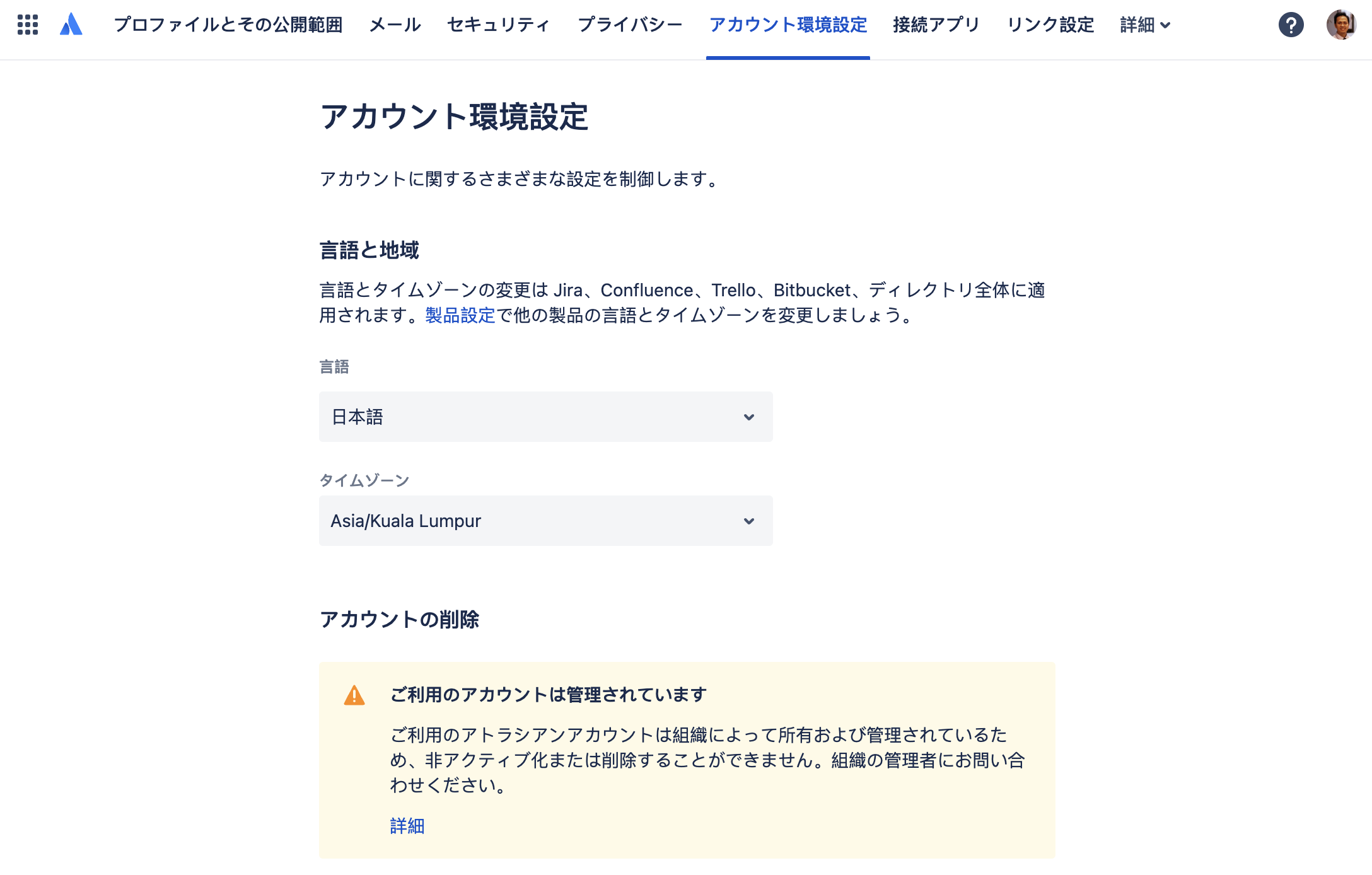This screenshot has width=1372, height=875.
Task: Click the タイムゾーン dropdown chevron icon
Action: tap(748, 521)
